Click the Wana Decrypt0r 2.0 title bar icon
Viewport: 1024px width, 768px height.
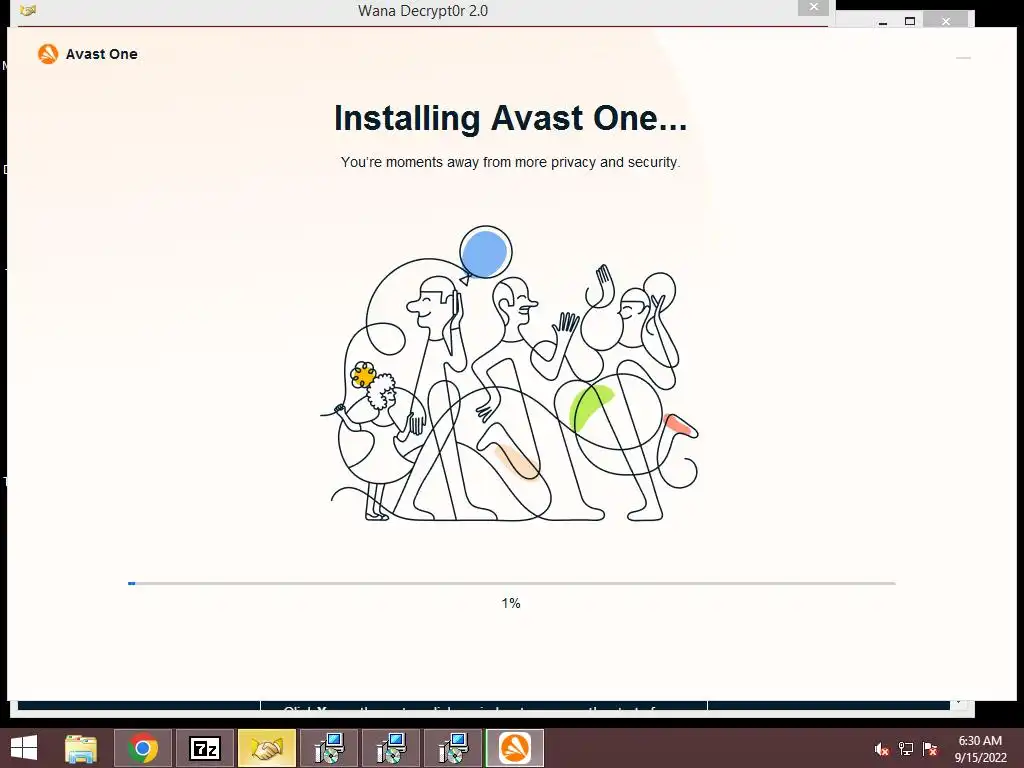coord(27,10)
